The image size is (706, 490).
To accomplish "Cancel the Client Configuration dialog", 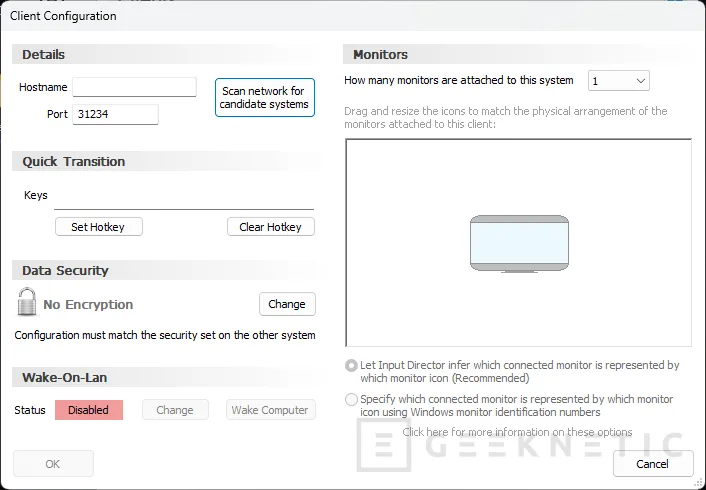I will tap(653, 463).
